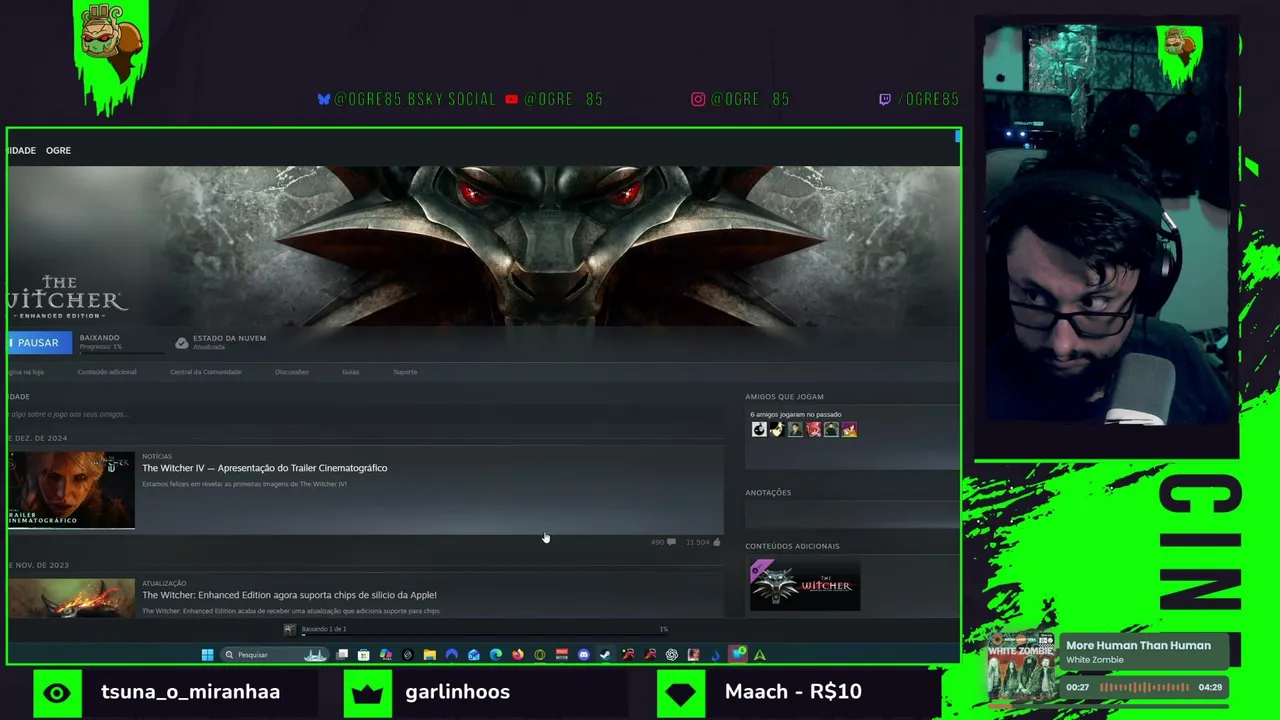This screenshot has height=720, width=1280.
Task: Go to the Discussões page
Action: point(292,372)
